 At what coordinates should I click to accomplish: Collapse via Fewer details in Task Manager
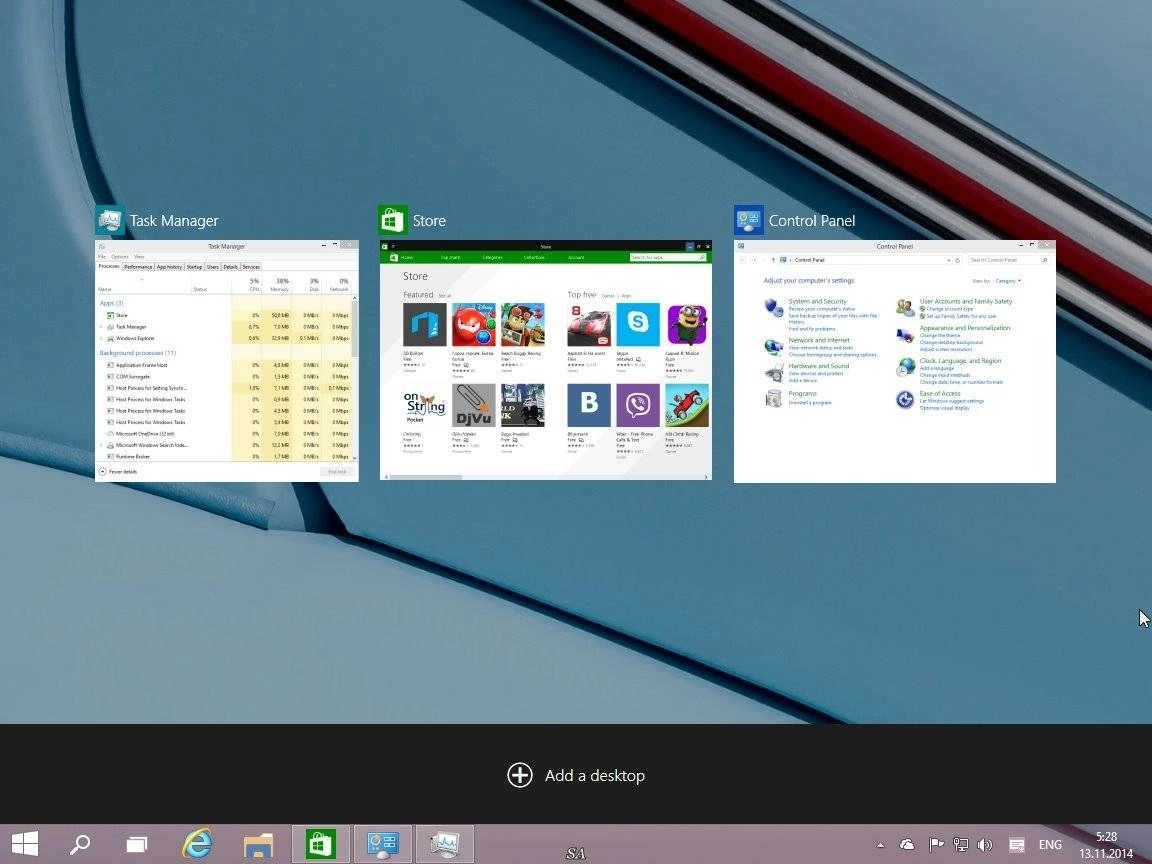118,472
